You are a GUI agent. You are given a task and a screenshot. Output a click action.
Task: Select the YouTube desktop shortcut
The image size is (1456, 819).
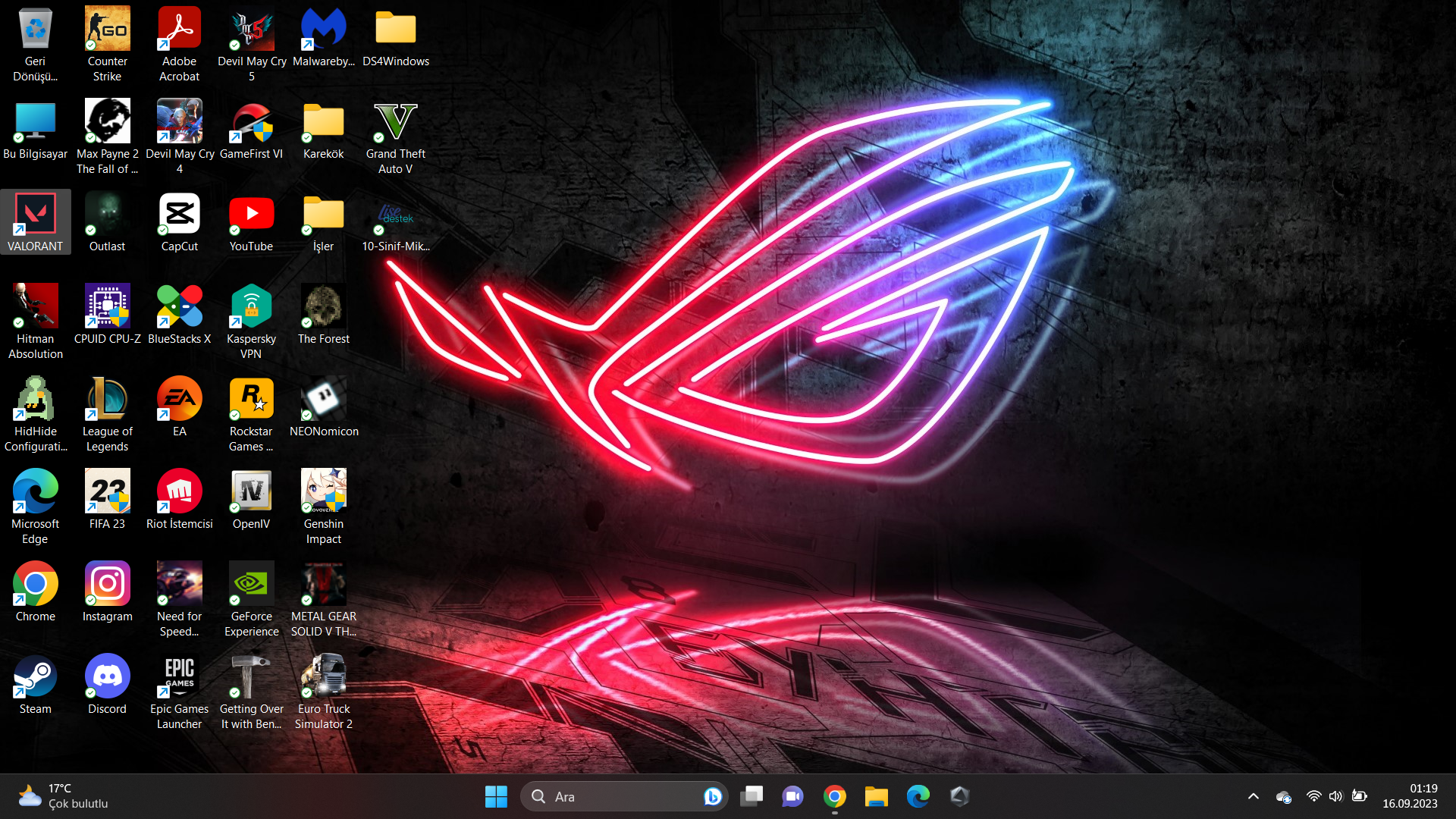pos(251,221)
